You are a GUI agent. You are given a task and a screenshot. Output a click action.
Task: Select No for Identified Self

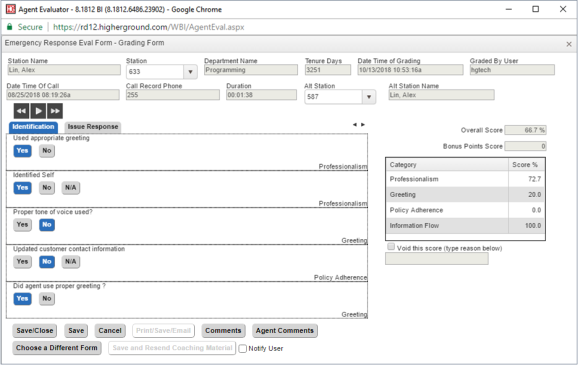point(47,188)
